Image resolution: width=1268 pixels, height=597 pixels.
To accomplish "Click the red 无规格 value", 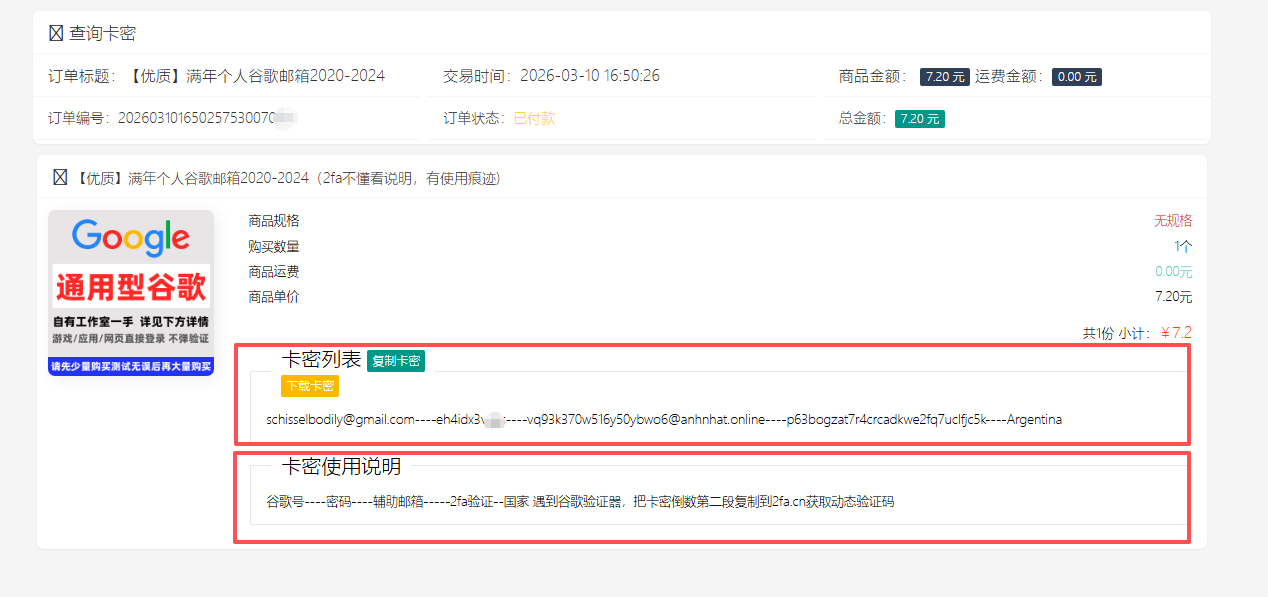I will (1173, 221).
